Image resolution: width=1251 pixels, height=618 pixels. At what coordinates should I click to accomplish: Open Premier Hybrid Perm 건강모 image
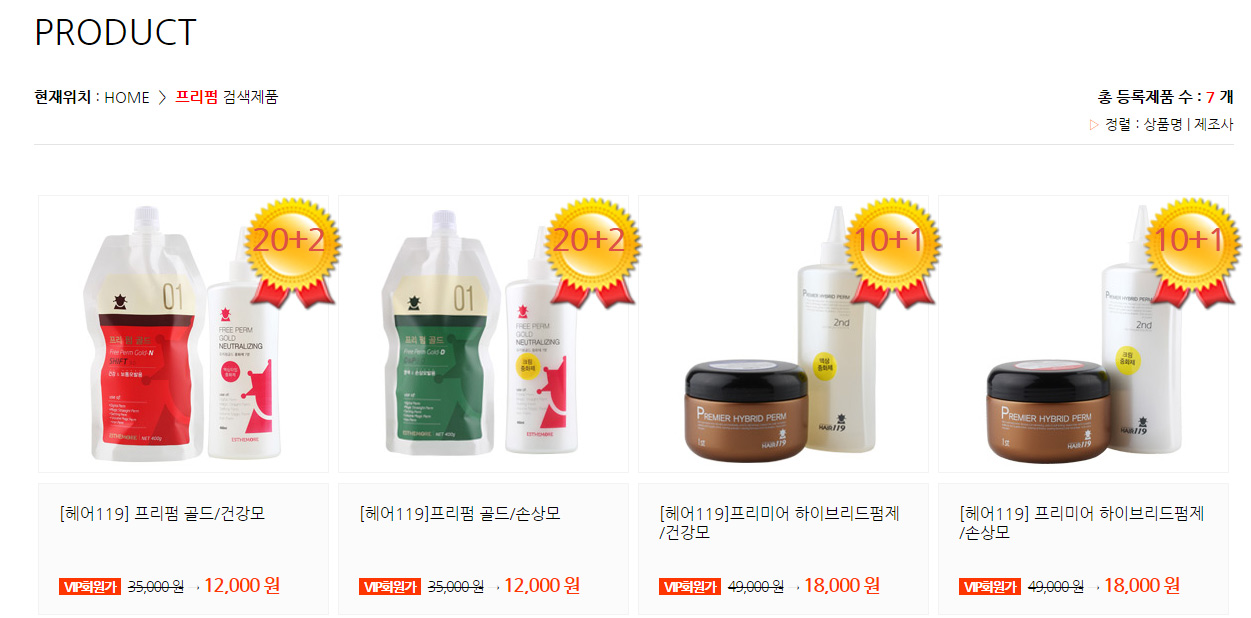pos(783,334)
